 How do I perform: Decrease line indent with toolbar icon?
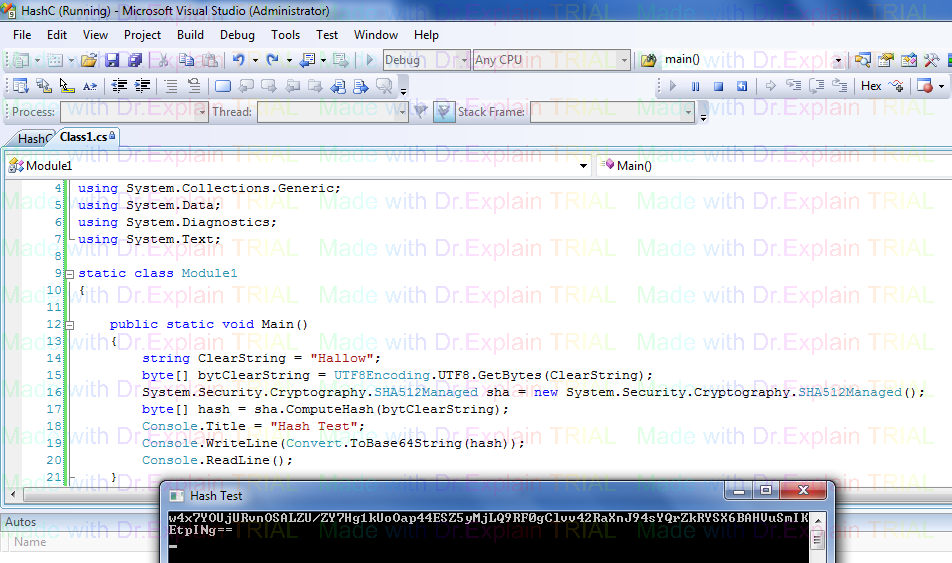(x=119, y=86)
